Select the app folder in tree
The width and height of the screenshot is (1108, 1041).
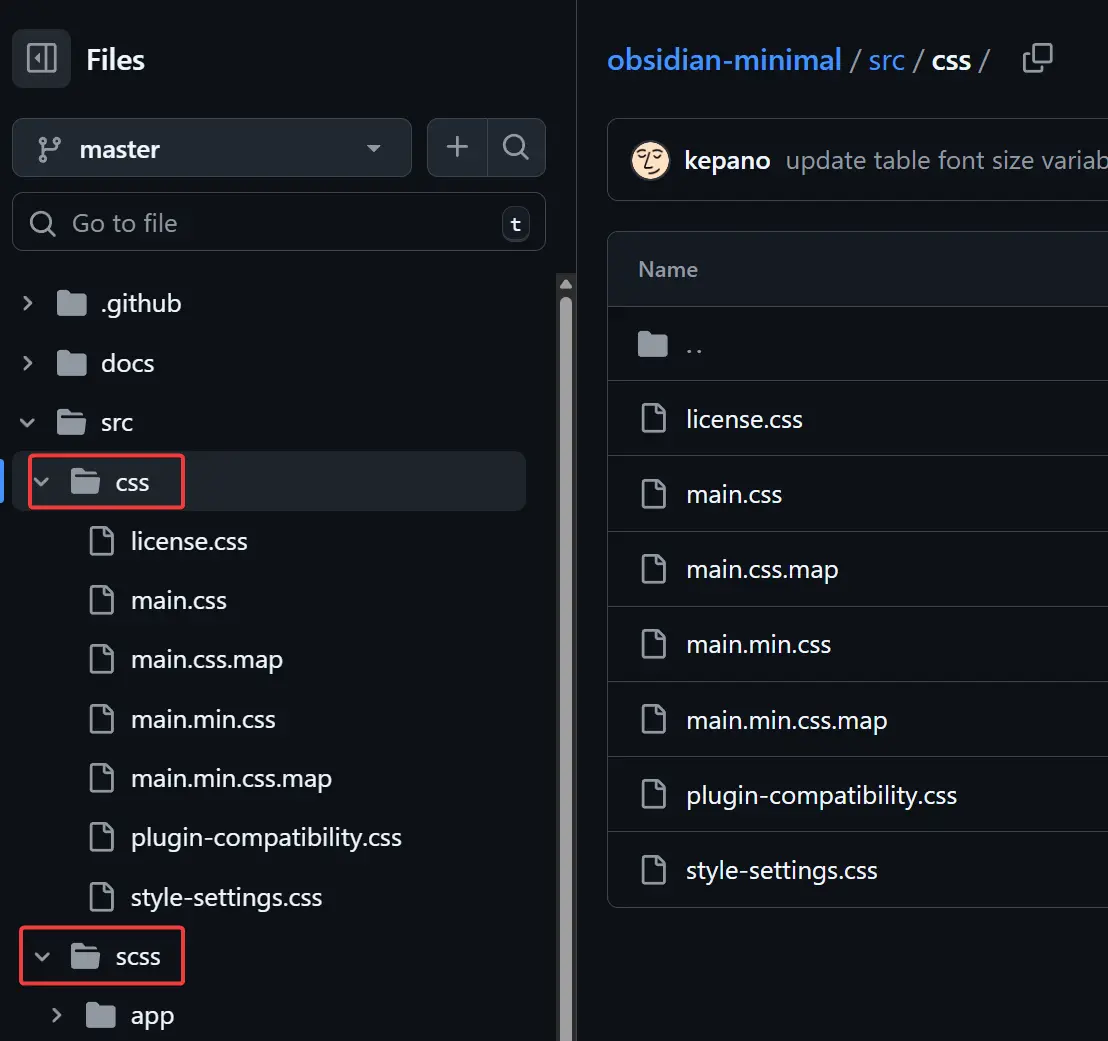pyautogui.click(x=152, y=1016)
